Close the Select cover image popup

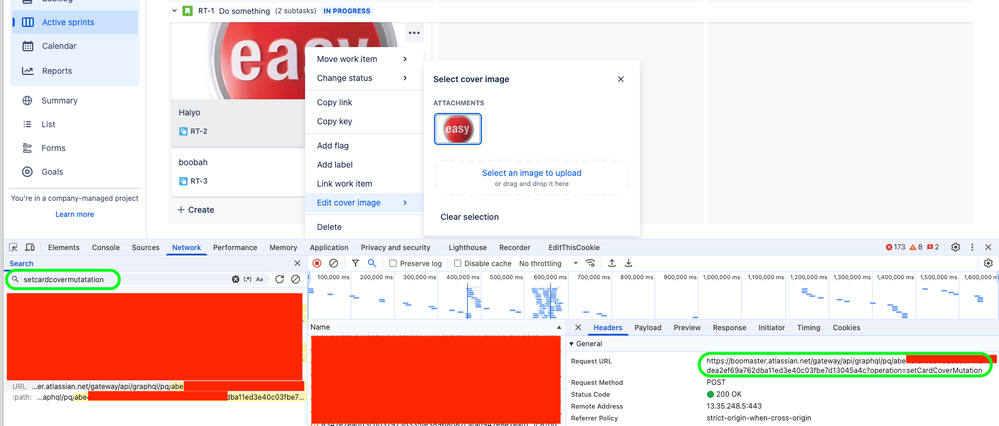coord(621,79)
